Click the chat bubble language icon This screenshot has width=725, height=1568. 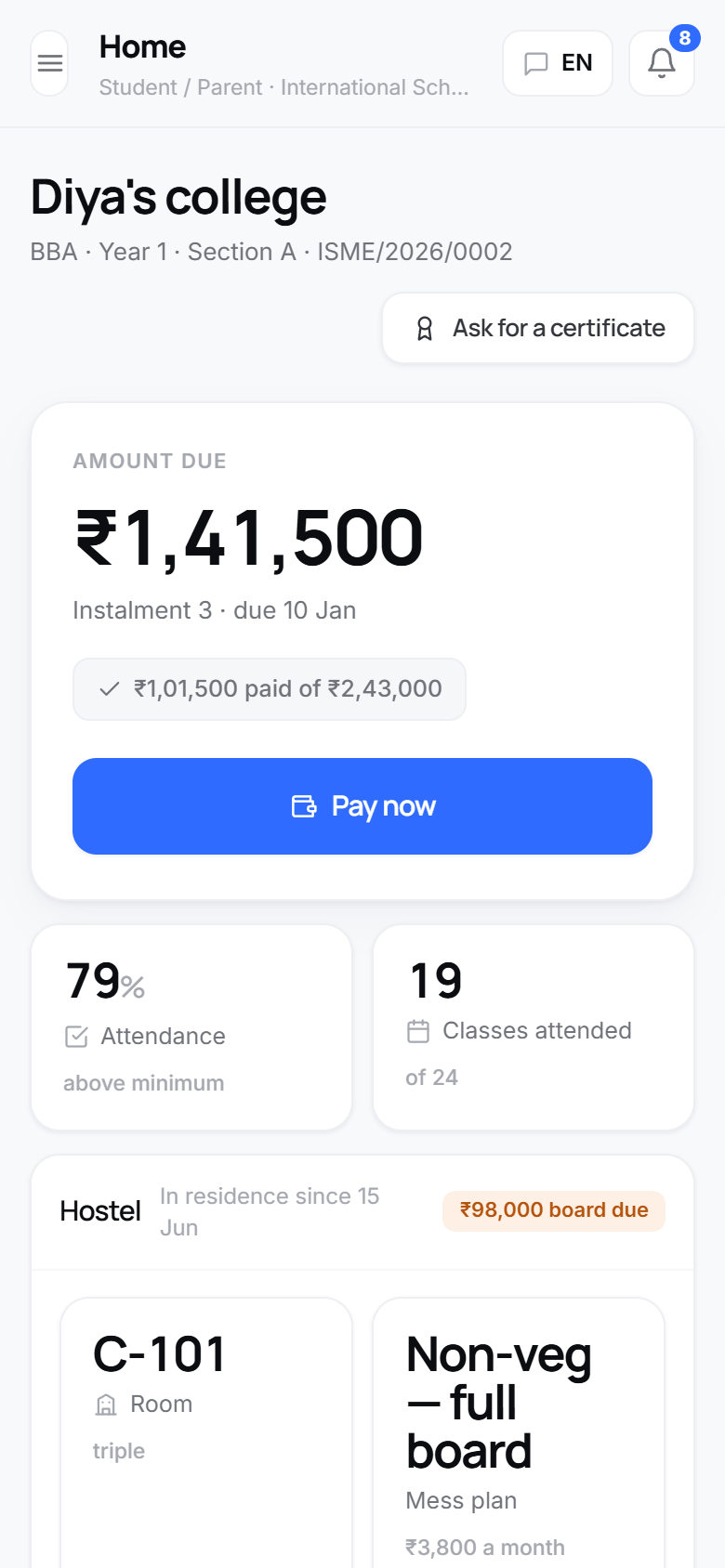536,63
